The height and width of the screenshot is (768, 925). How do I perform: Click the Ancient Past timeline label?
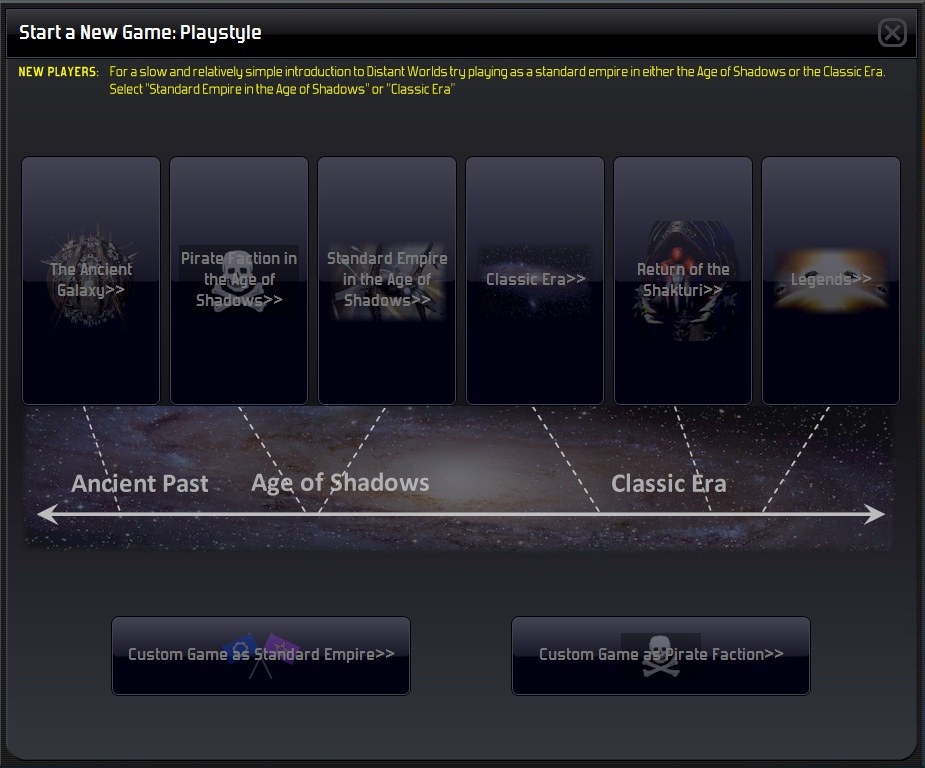(x=140, y=484)
